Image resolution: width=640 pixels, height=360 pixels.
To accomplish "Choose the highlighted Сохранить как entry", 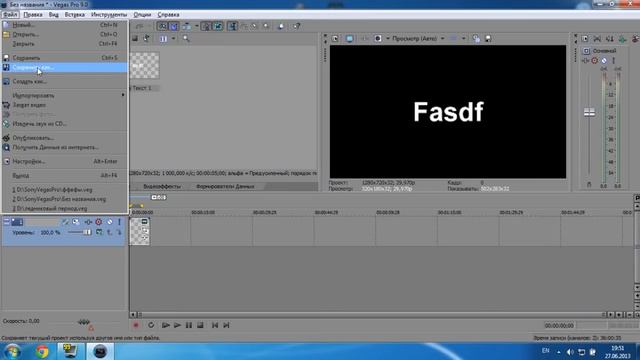I will tap(65, 67).
